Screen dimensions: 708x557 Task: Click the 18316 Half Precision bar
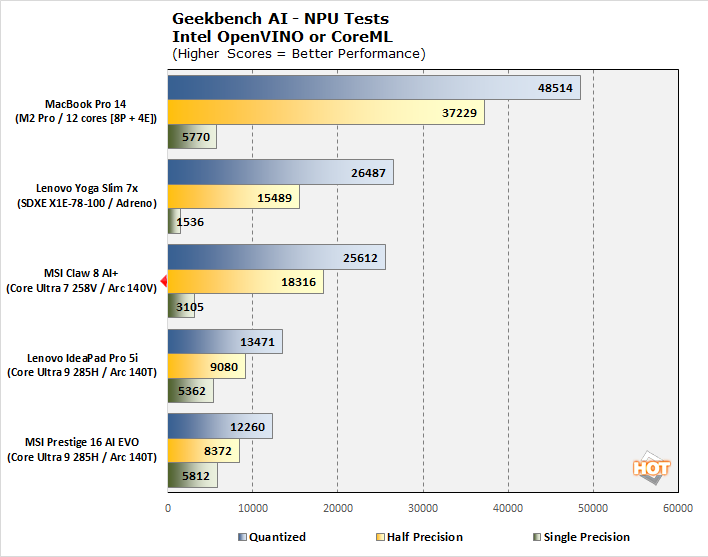[245, 282]
